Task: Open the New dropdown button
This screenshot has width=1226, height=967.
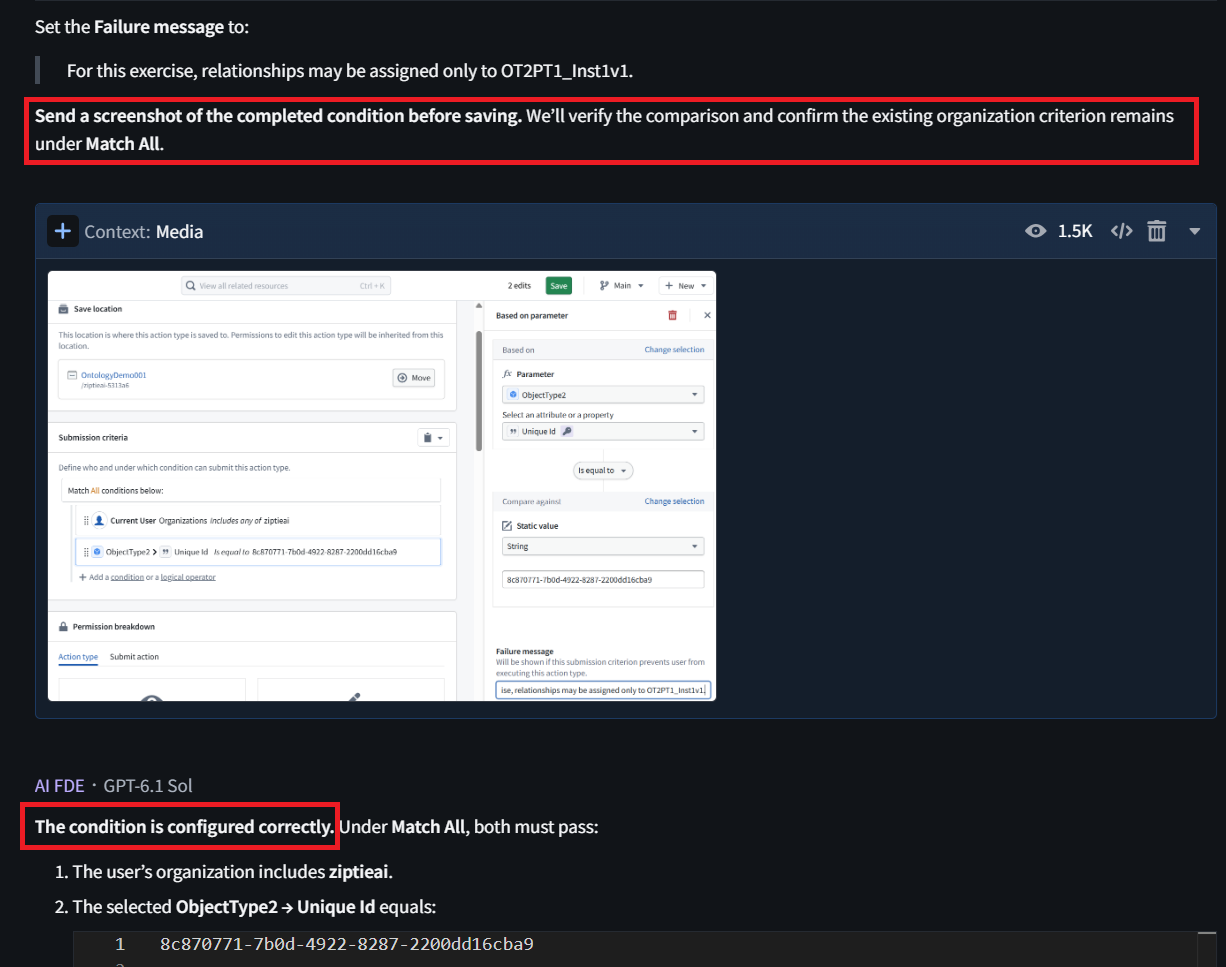Action: (686, 286)
